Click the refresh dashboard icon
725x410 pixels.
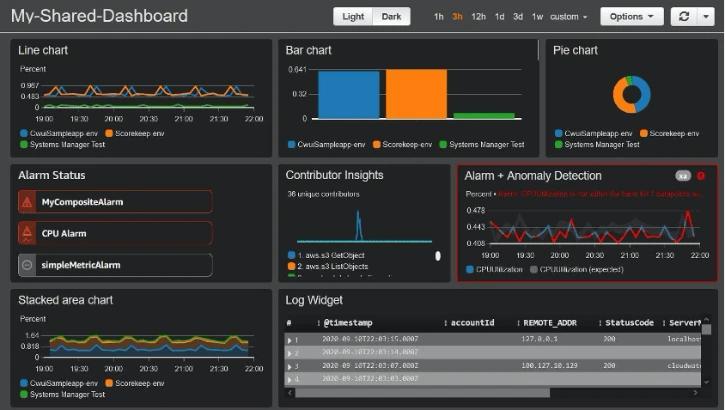click(684, 17)
